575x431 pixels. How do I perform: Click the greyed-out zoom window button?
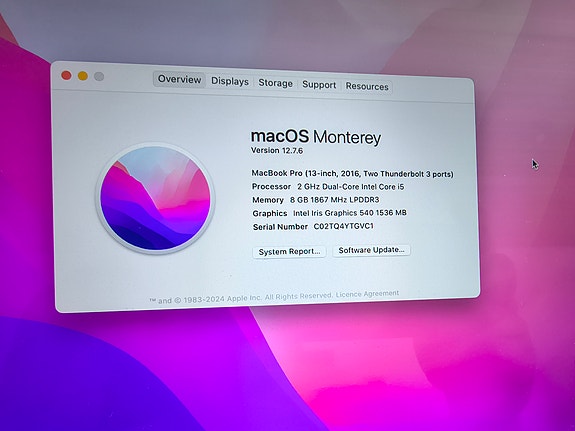coord(99,76)
